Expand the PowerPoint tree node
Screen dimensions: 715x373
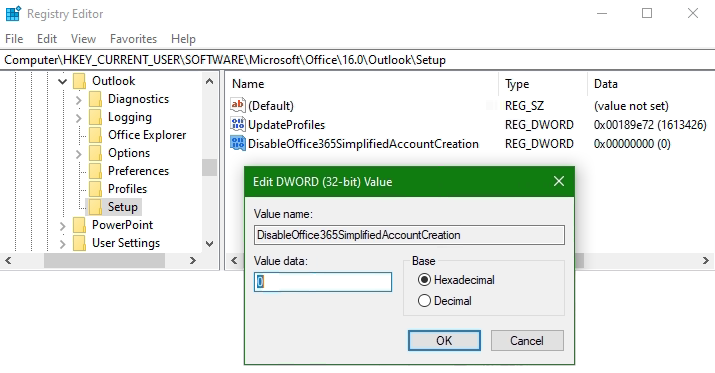[62, 225]
